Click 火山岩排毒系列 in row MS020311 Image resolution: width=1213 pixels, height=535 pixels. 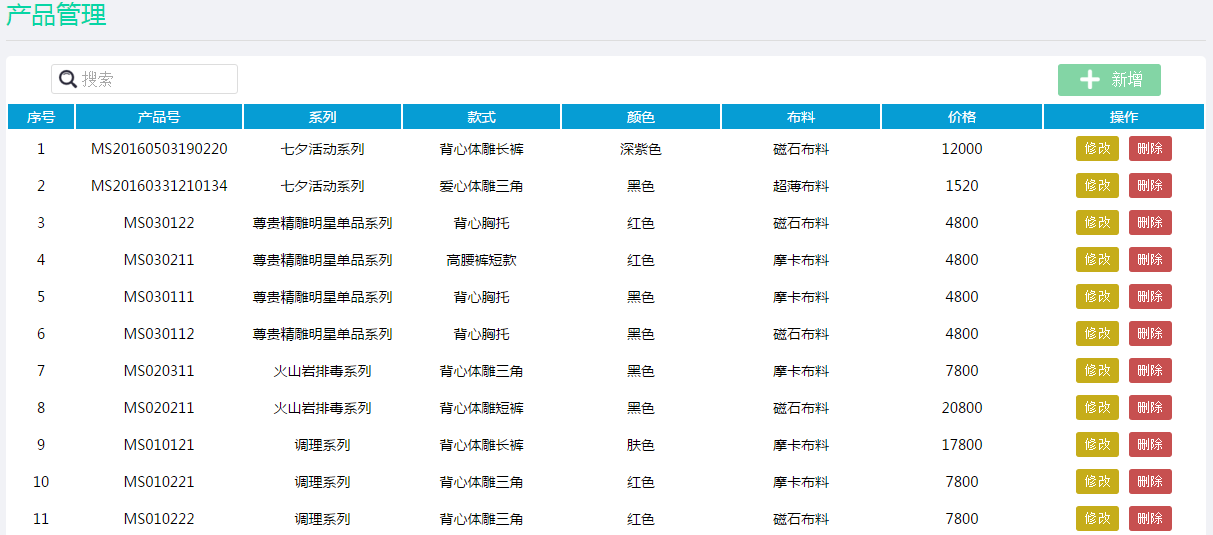pyautogui.click(x=322, y=371)
